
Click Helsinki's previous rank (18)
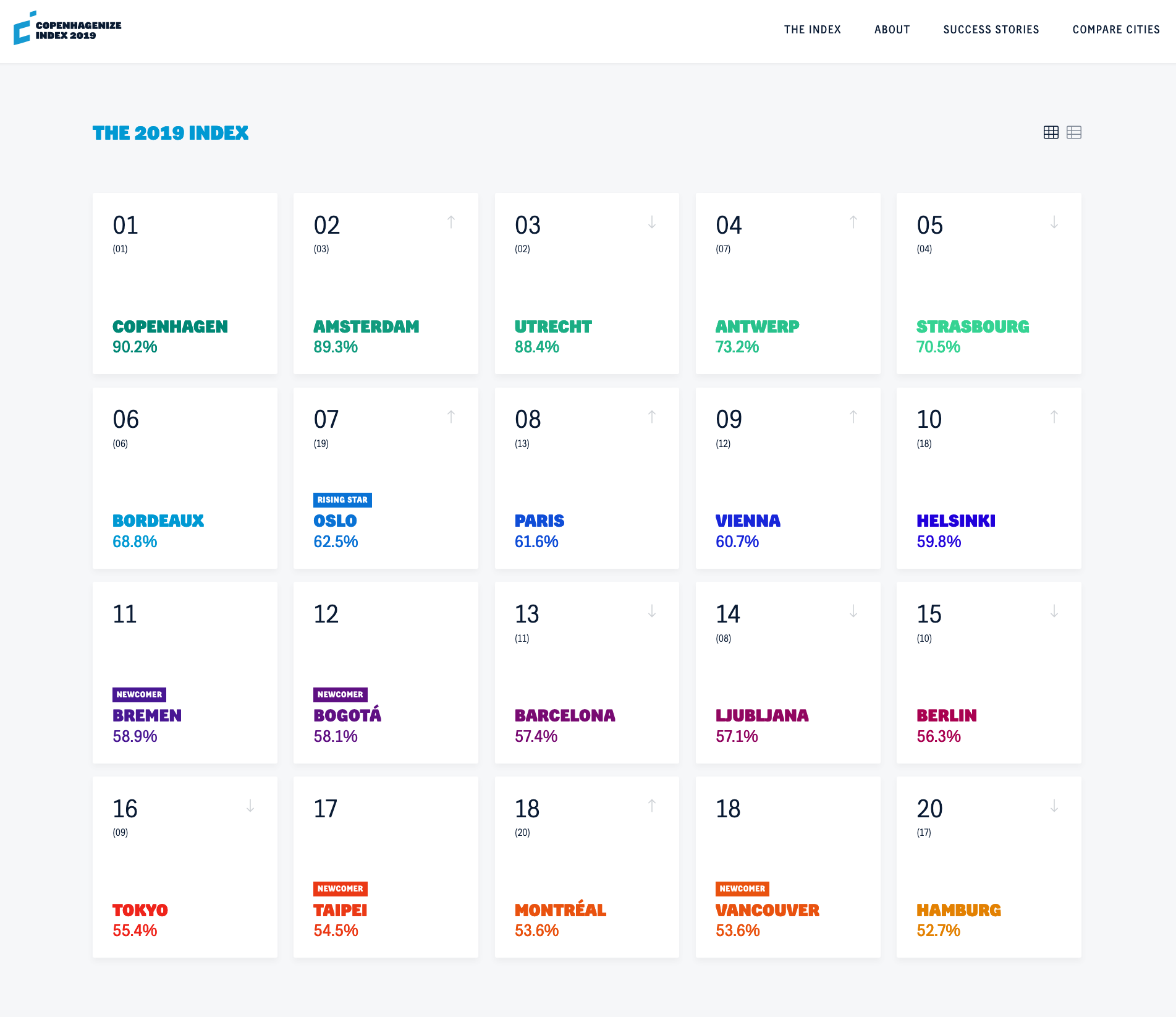[x=924, y=443]
